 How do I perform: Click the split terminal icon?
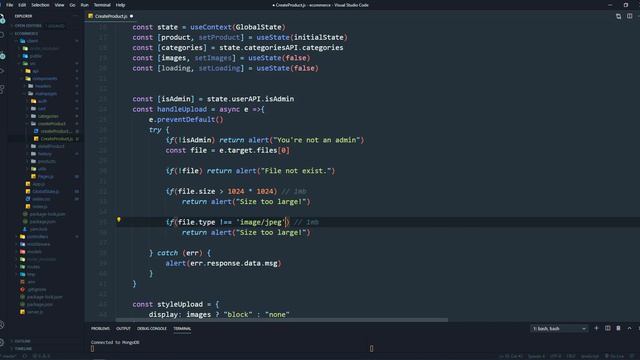608,328
